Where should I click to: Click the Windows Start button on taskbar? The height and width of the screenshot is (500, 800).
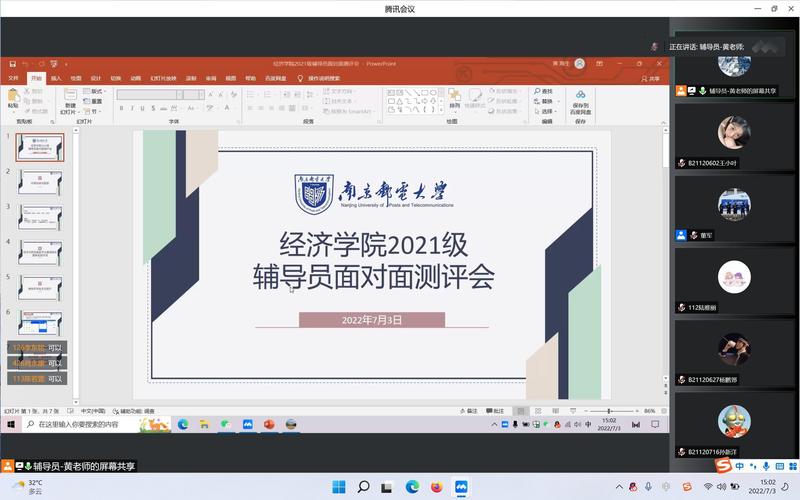coord(338,487)
